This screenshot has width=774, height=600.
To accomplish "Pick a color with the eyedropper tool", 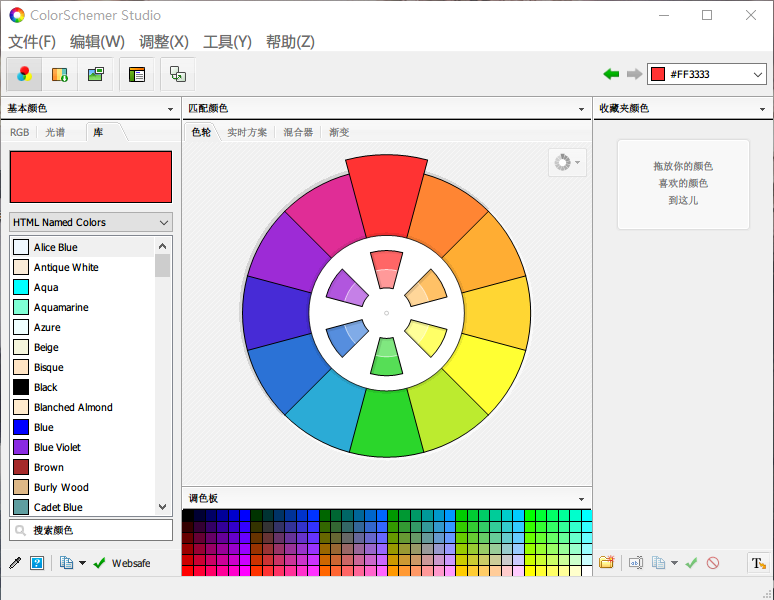I will [15, 562].
